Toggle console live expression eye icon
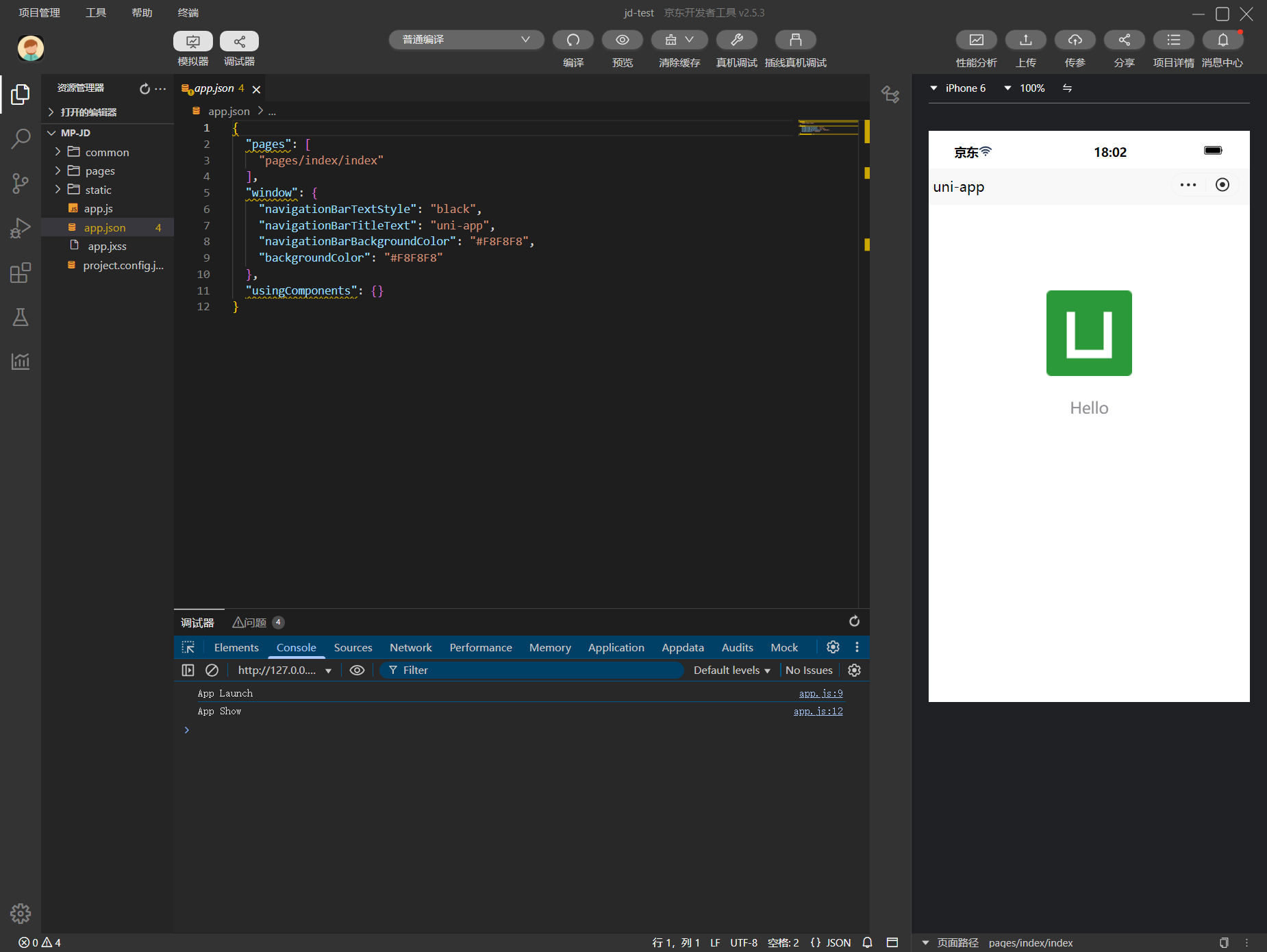Screen dimensions: 1267x952 (357, 671)
